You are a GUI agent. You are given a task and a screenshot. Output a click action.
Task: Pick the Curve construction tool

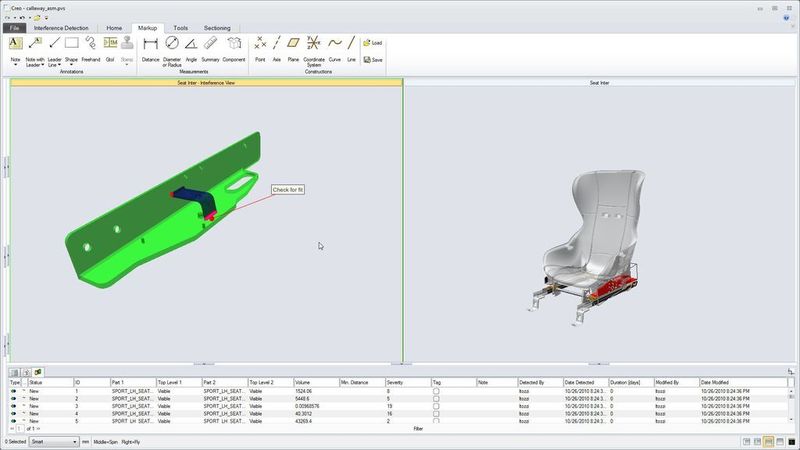click(335, 46)
